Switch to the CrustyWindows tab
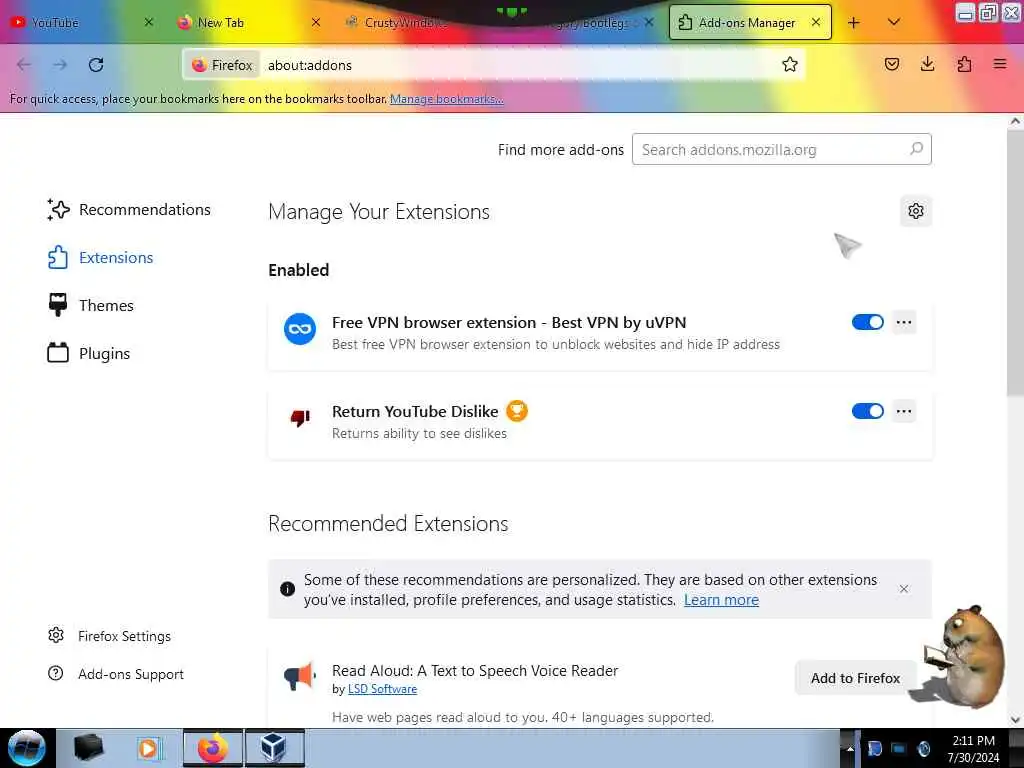Image resolution: width=1024 pixels, height=768 pixels. pos(416,22)
